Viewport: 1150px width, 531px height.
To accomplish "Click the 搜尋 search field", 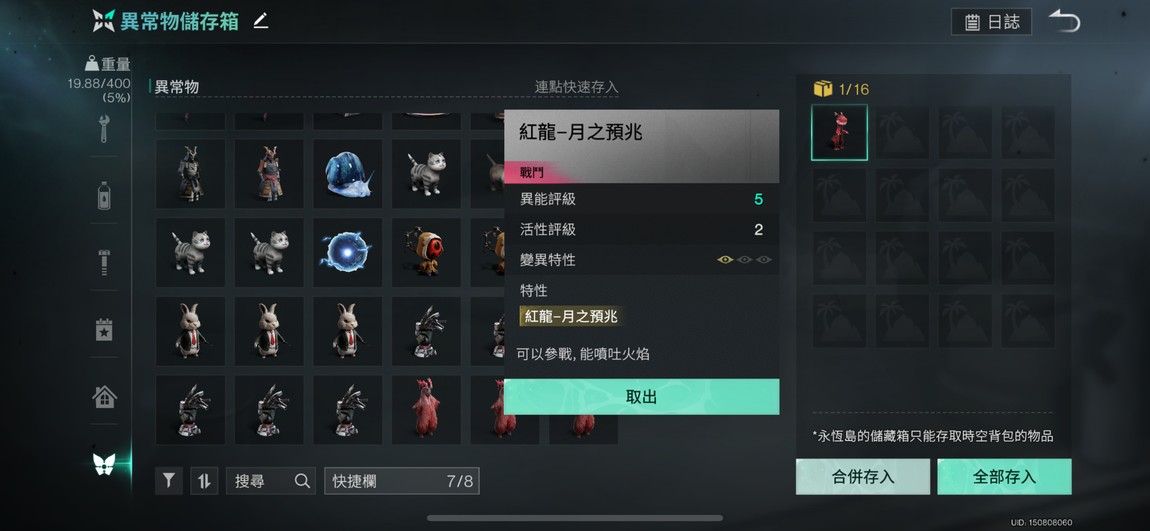I will tap(271, 481).
